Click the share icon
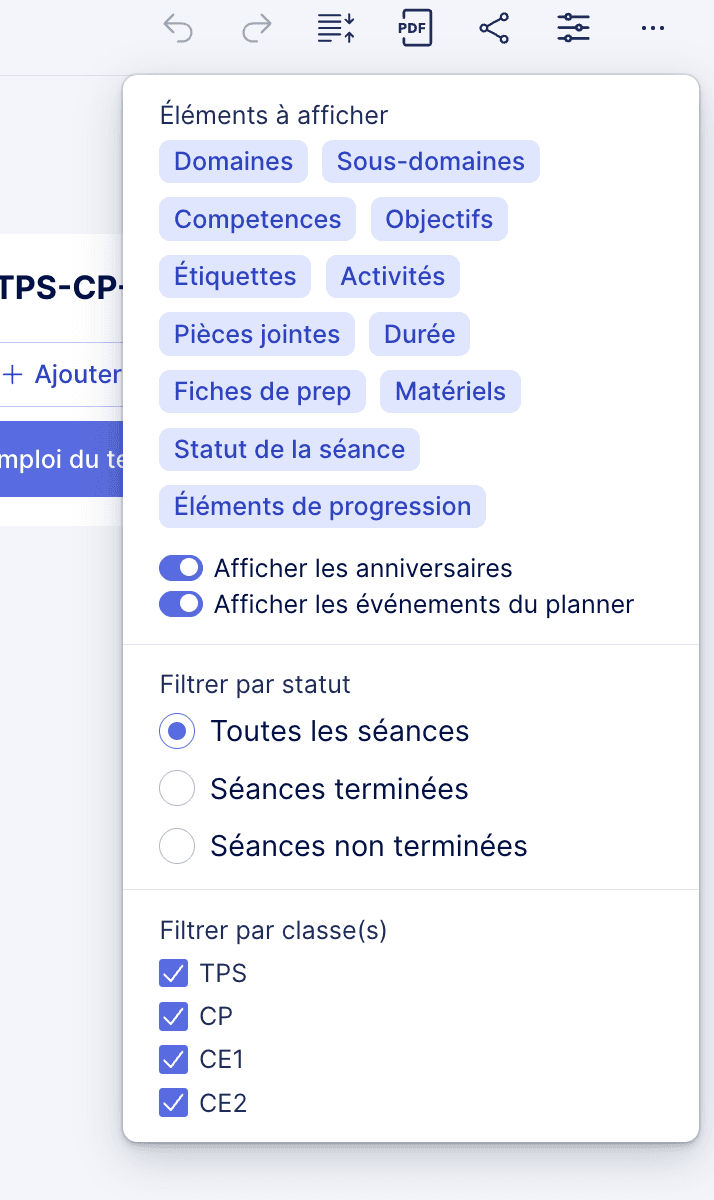 coord(494,28)
